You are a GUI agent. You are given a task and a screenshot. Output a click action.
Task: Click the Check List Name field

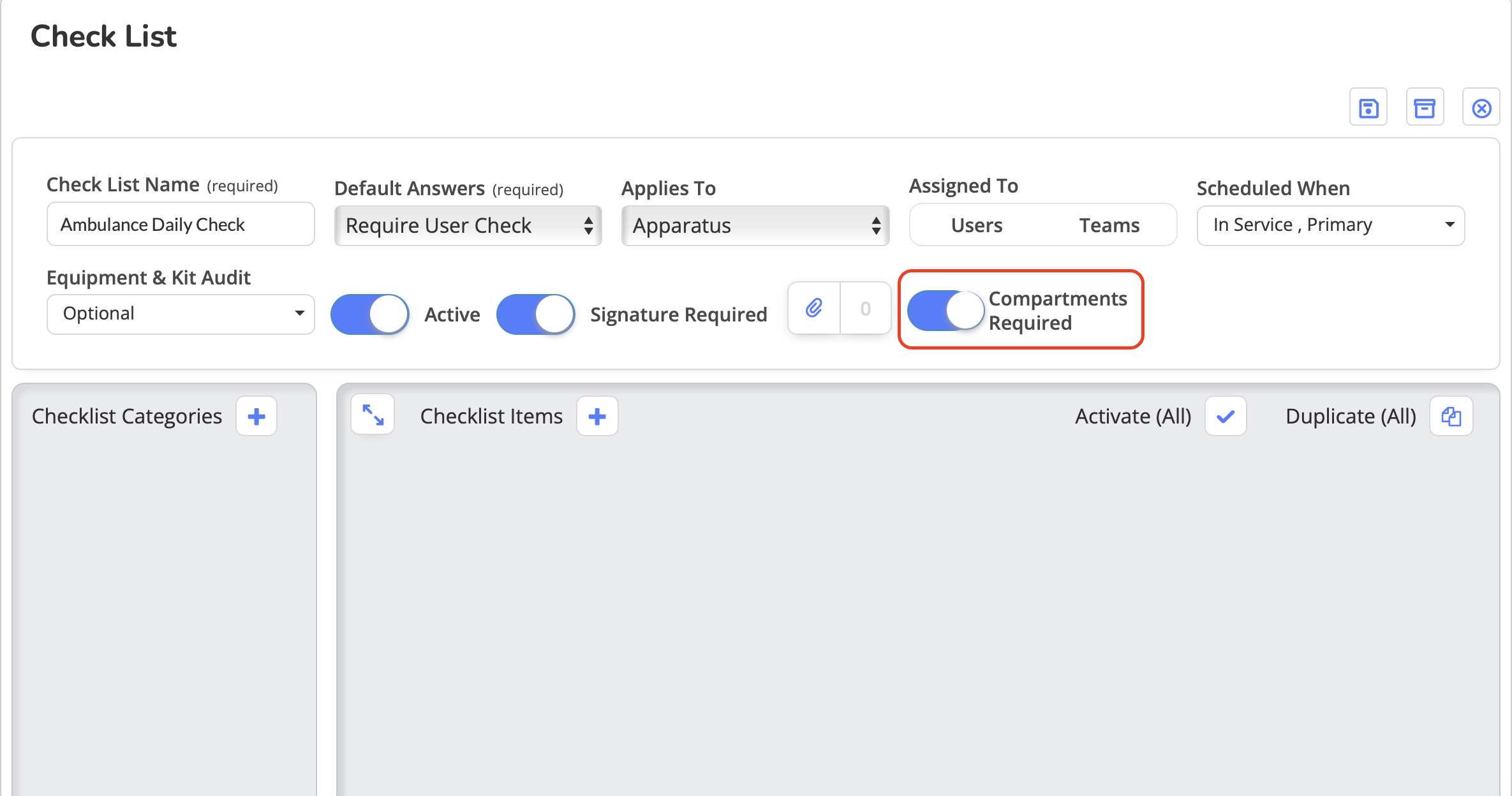[x=181, y=225]
